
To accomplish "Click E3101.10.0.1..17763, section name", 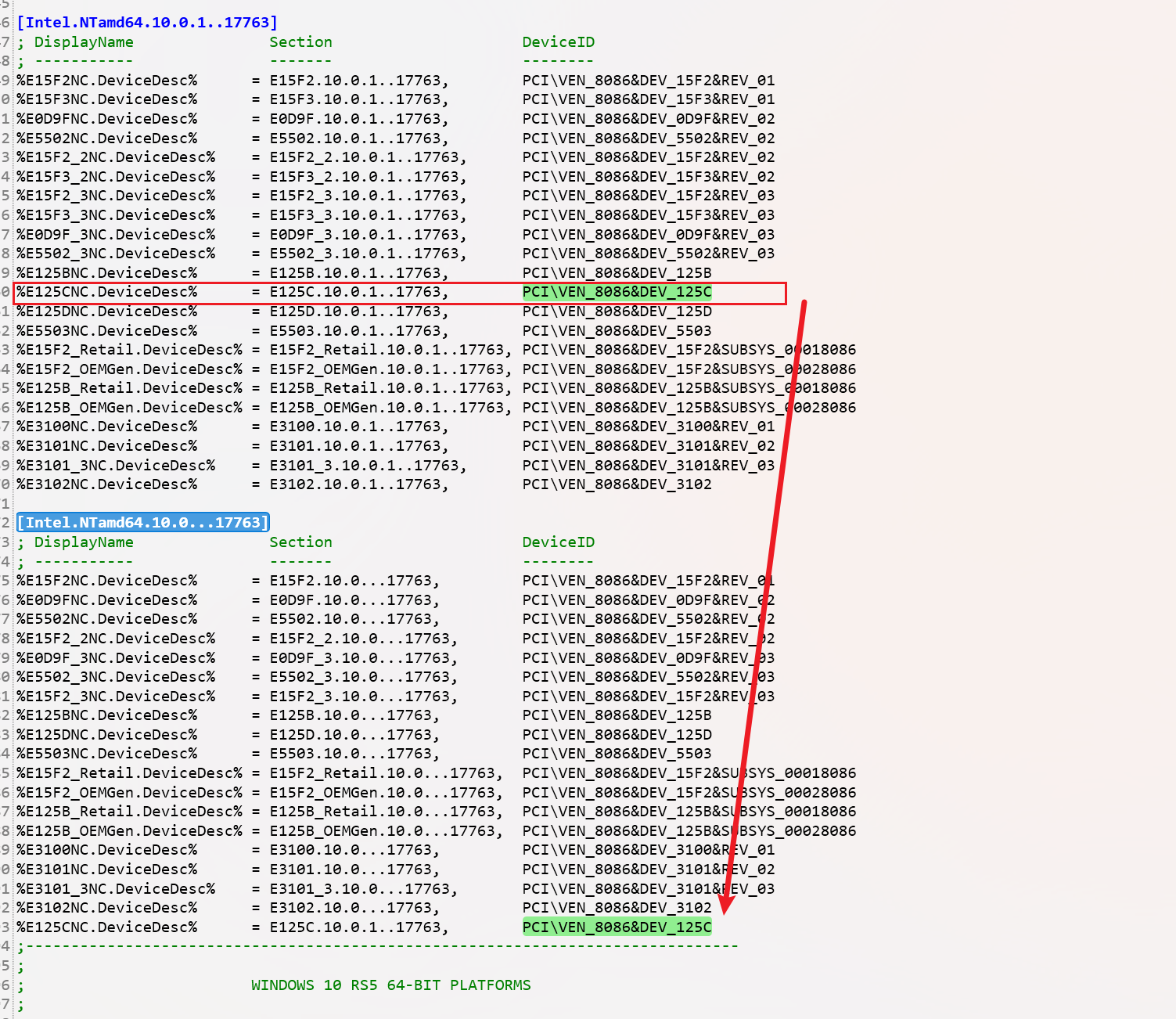I will click(x=360, y=446).
